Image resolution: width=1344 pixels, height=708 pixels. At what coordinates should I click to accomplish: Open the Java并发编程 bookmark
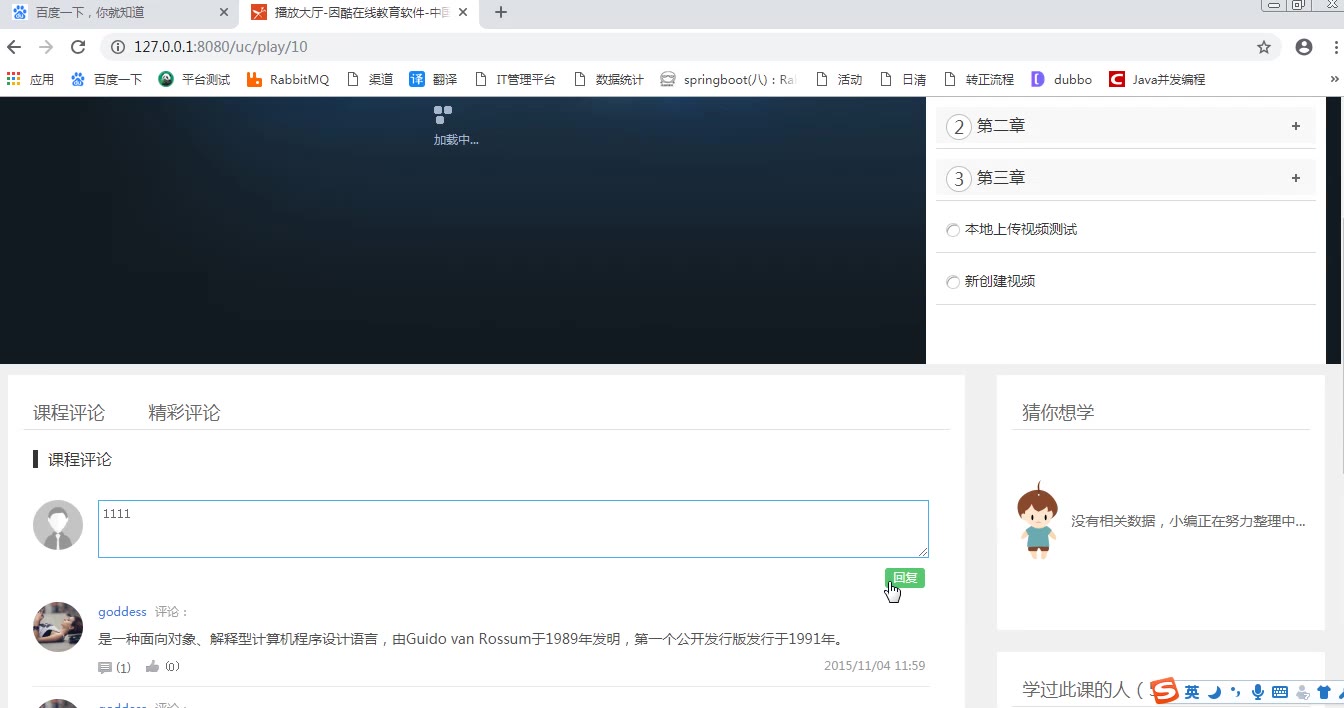[x=1157, y=79]
